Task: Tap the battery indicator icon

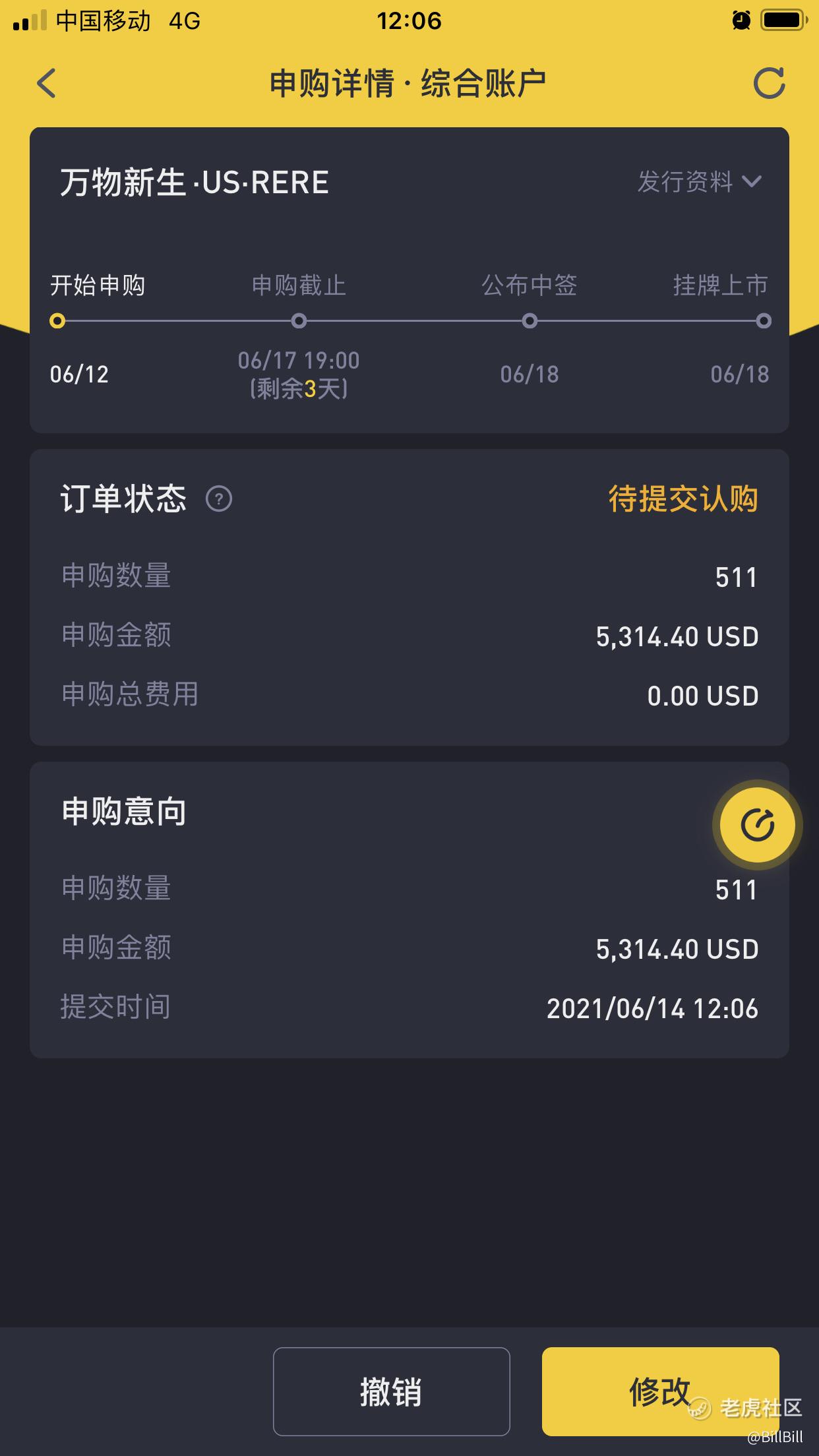Action: pos(784,20)
